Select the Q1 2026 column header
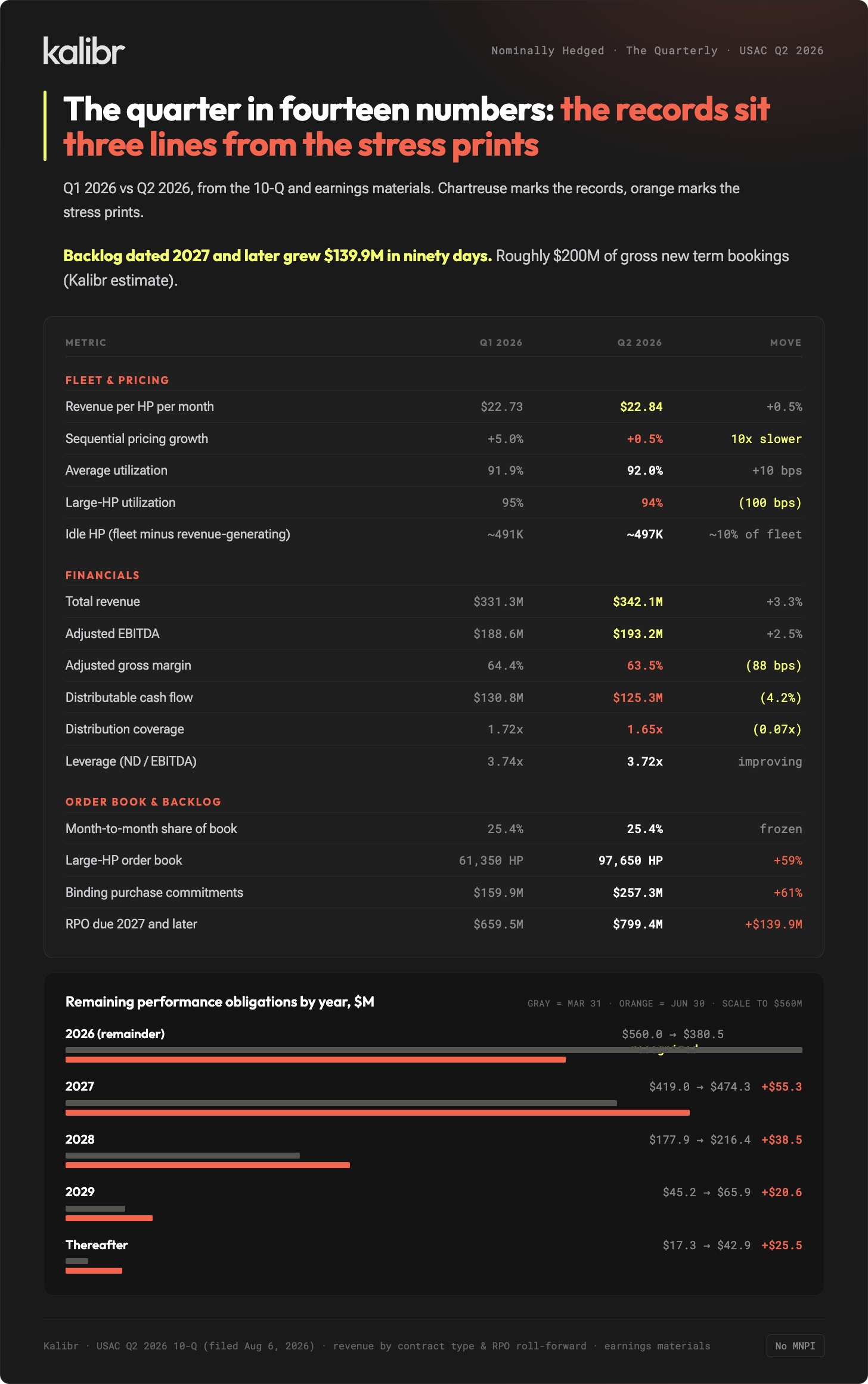Image resolution: width=868 pixels, height=1384 pixels. click(x=501, y=343)
